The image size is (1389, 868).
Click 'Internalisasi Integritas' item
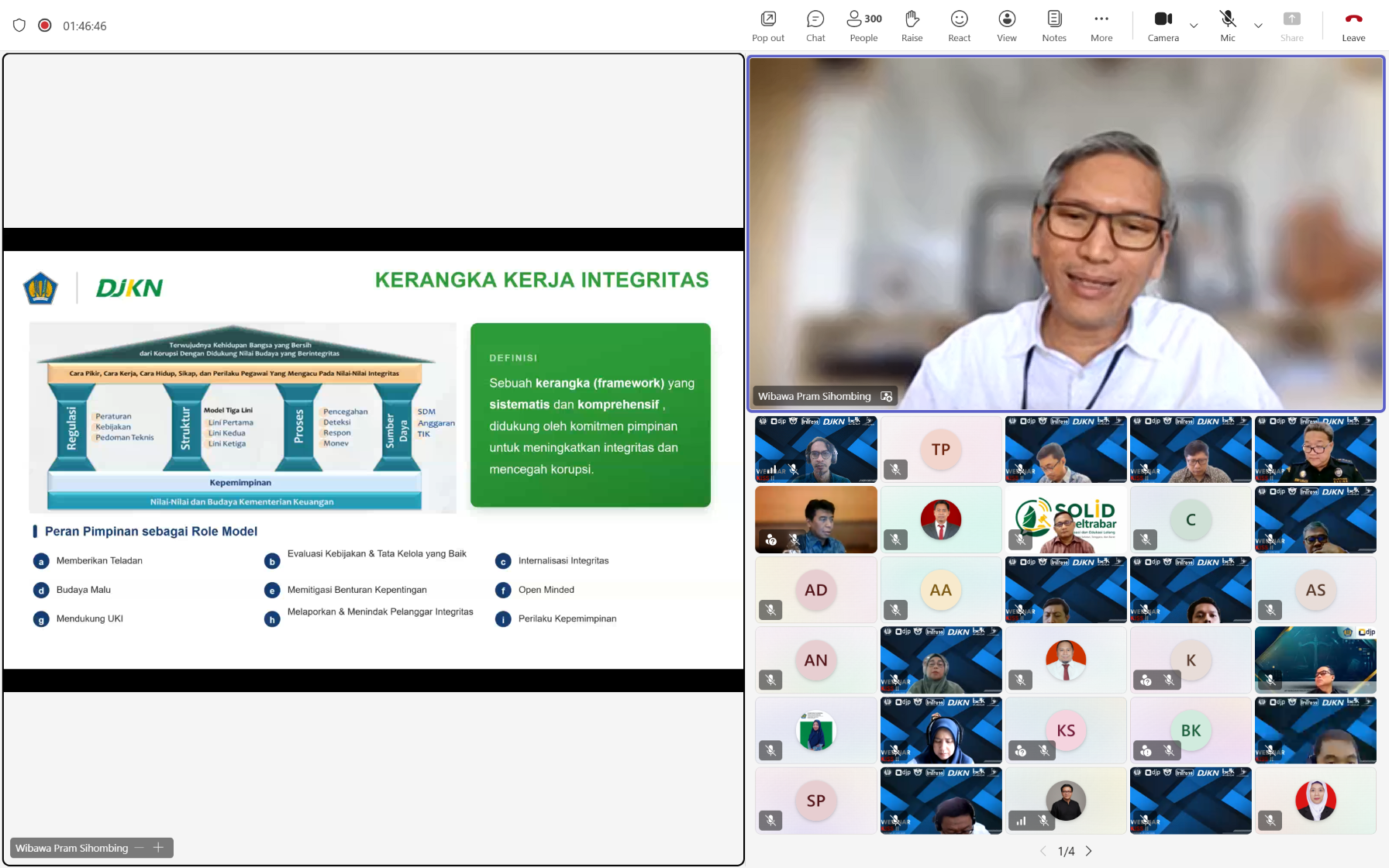pyautogui.click(x=564, y=560)
